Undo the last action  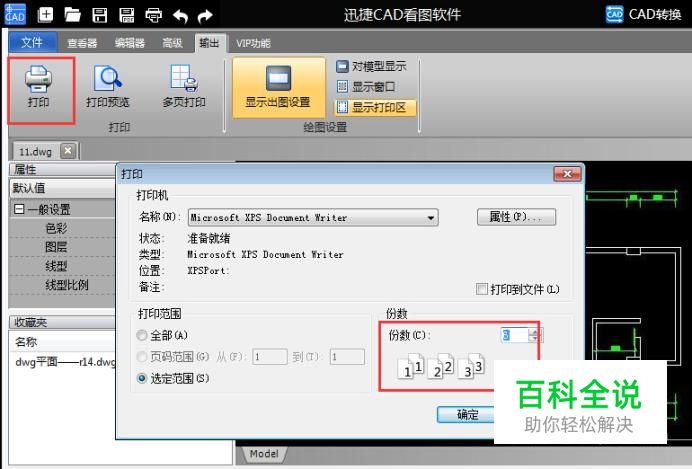tap(180, 16)
